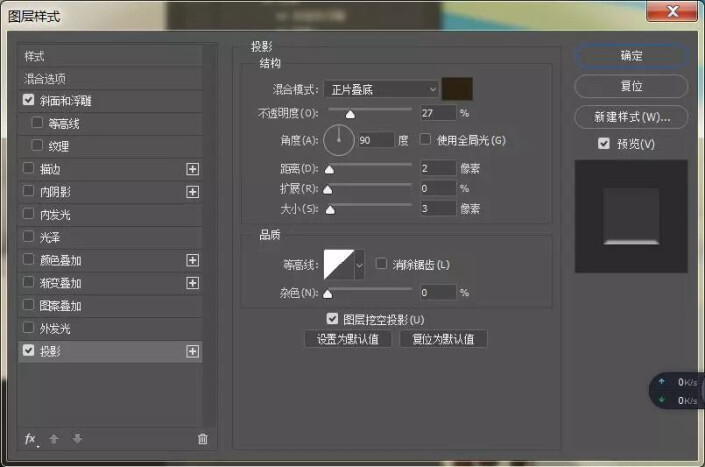
Task: Toggle the 消除锯齿 checkbox
Action: (381, 264)
